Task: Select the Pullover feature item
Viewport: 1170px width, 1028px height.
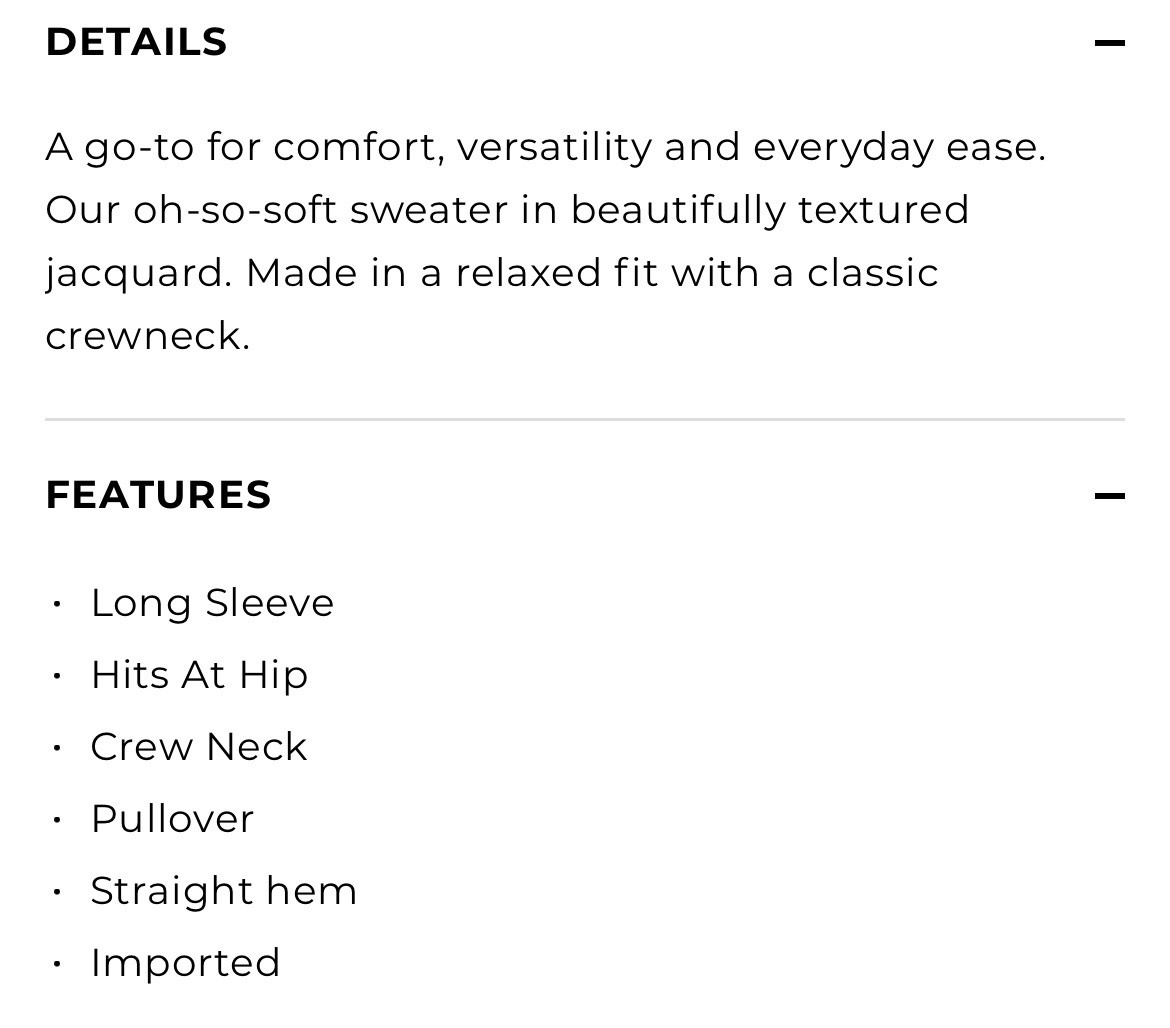Action: coord(172,819)
